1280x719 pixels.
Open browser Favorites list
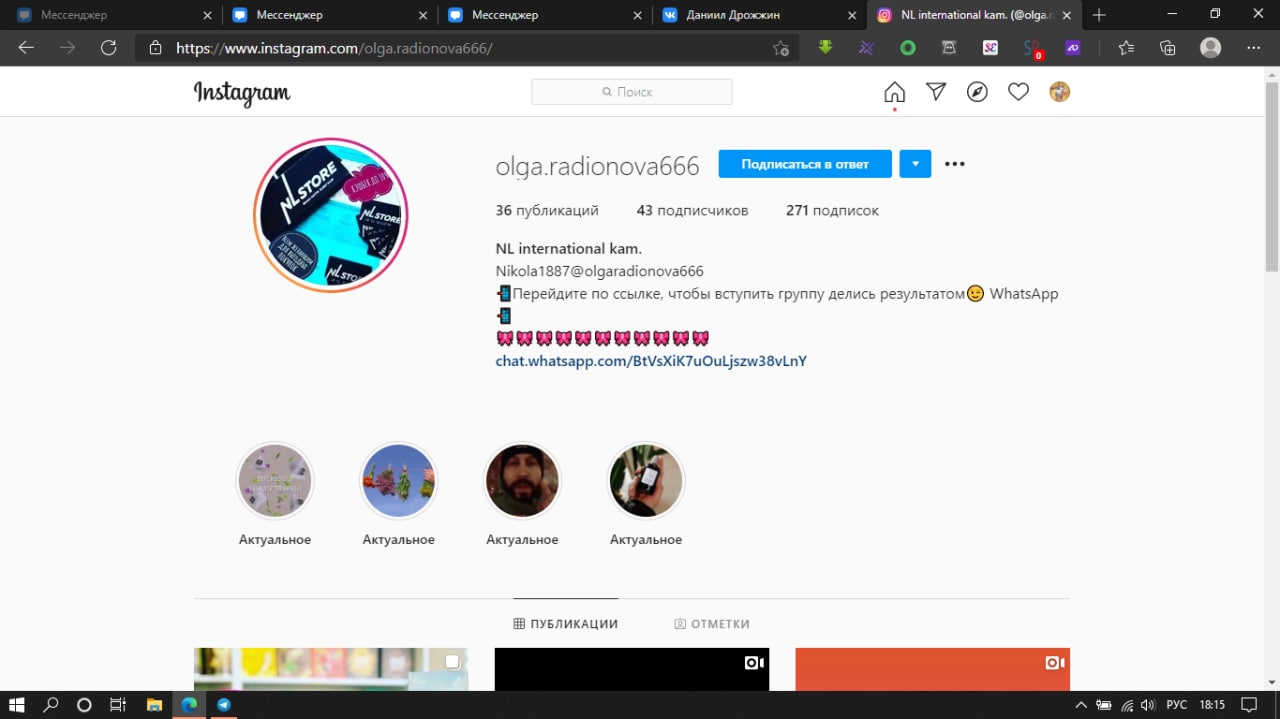[x=1126, y=48]
